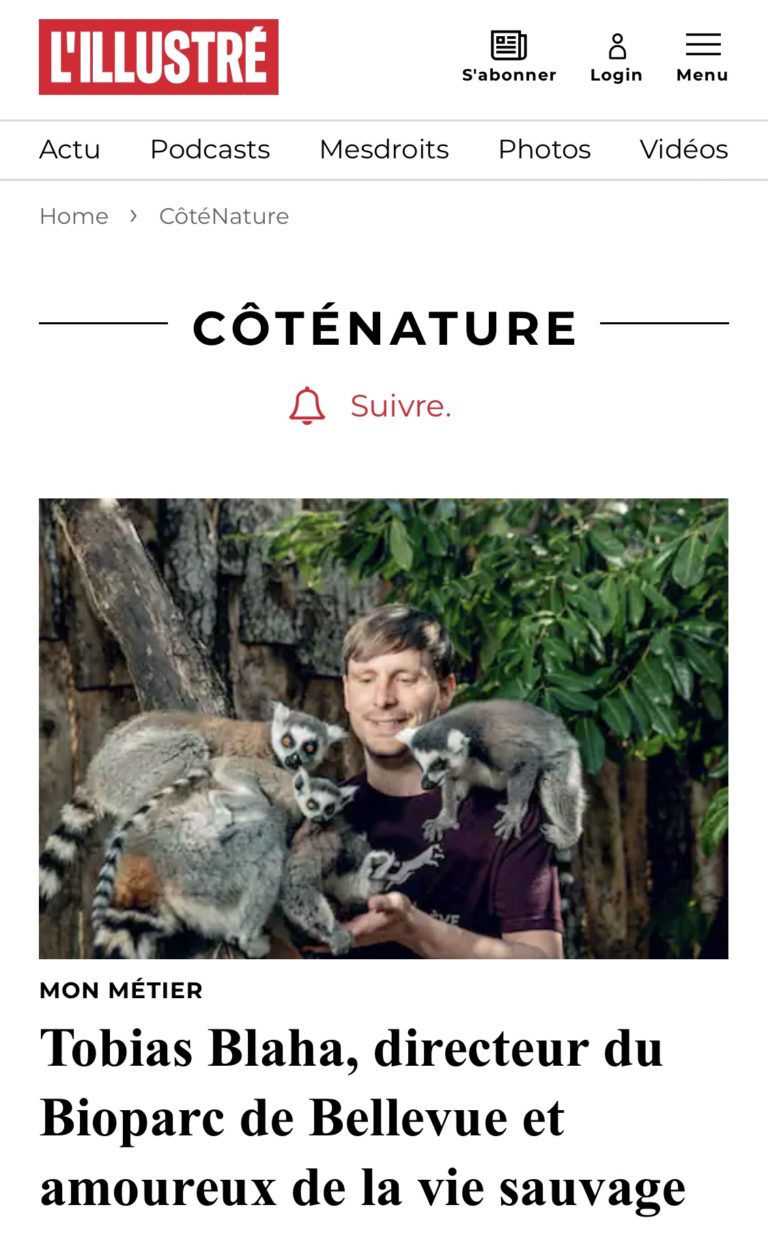Open the hamburger Menu icon
This screenshot has height=1246, width=768.
[703, 45]
